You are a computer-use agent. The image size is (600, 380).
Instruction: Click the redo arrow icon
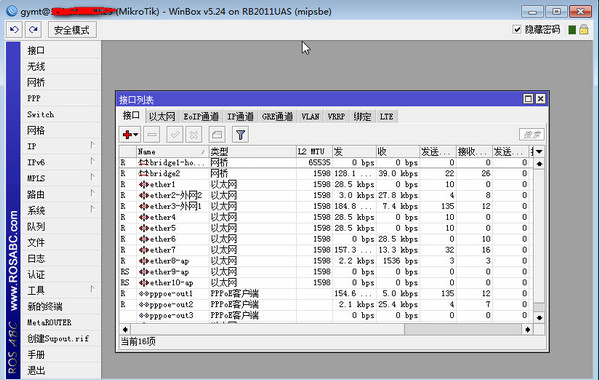[x=33, y=29]
